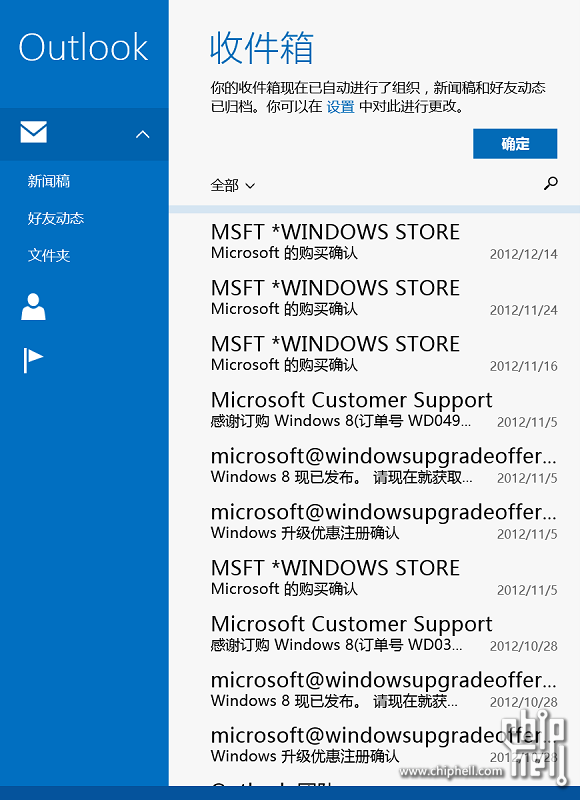Click the 确定 button
Screen dimensions: 580x800
pos(515,144)
